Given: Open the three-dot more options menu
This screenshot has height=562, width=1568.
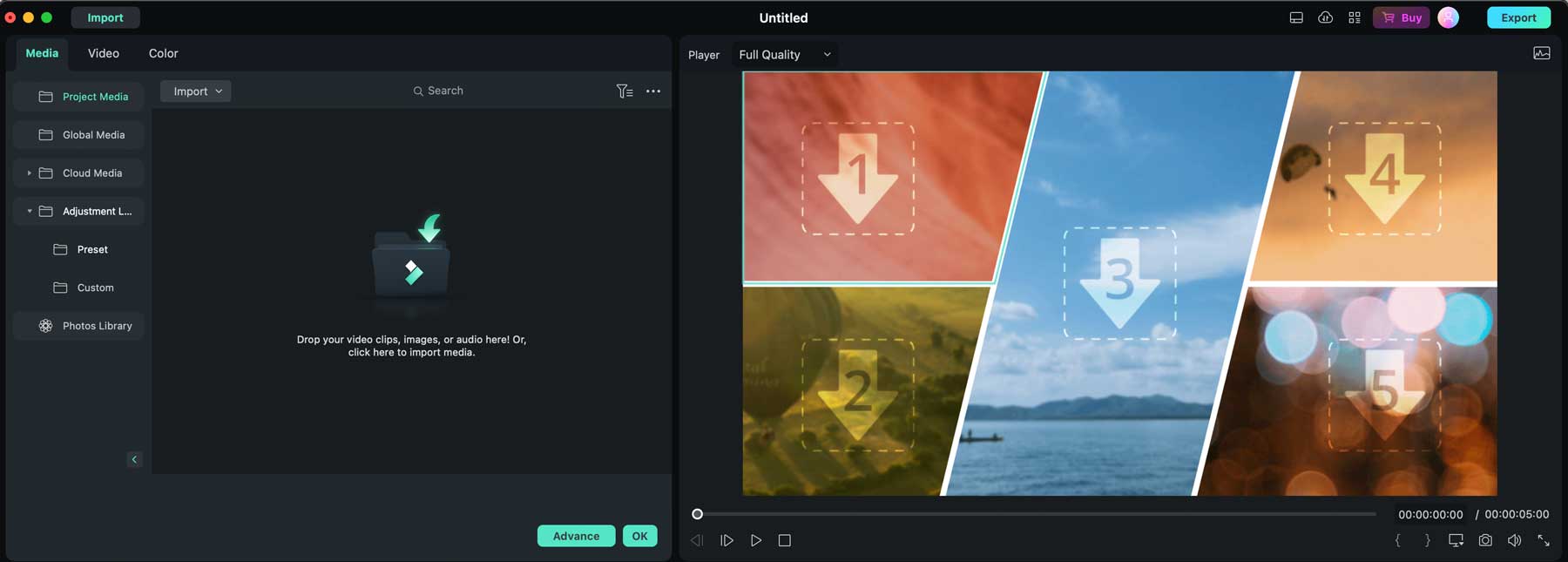Looking at the screenshot, I should (653, 91).
